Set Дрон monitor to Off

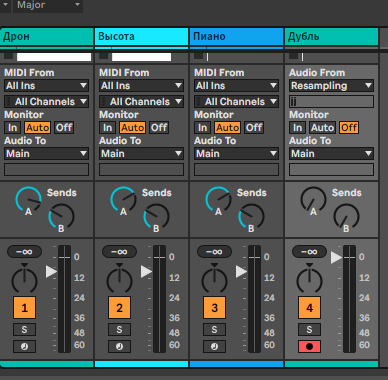[64, 127]
